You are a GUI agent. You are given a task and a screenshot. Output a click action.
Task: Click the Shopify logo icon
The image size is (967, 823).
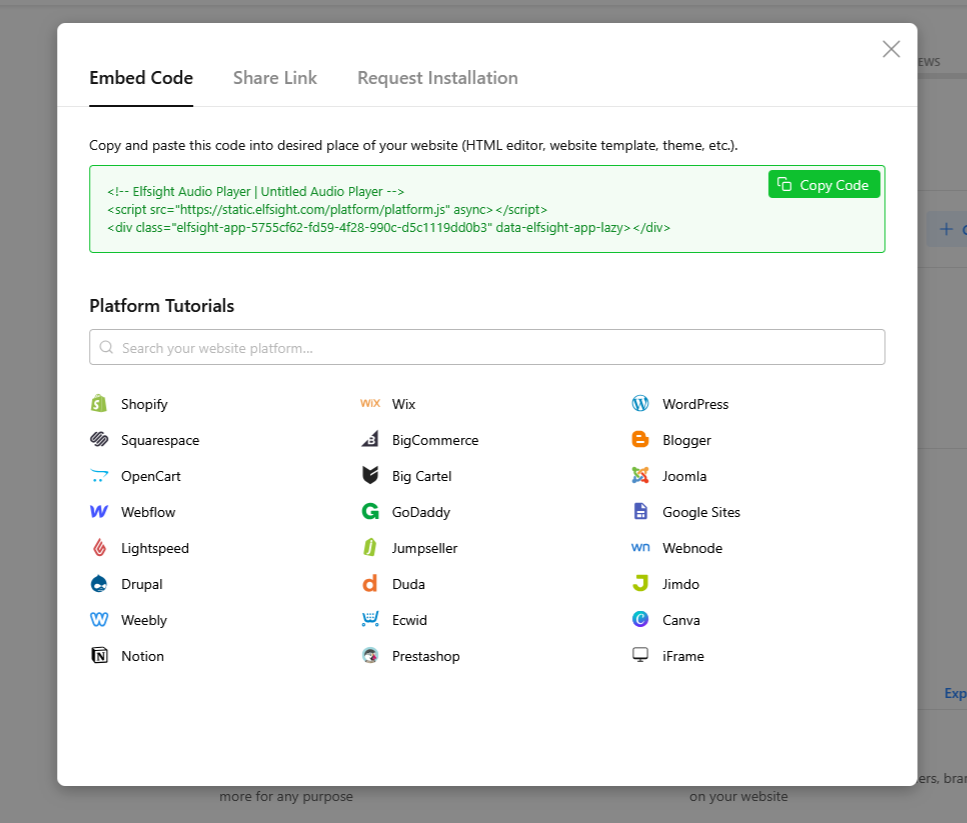click(x=99, y=404)
